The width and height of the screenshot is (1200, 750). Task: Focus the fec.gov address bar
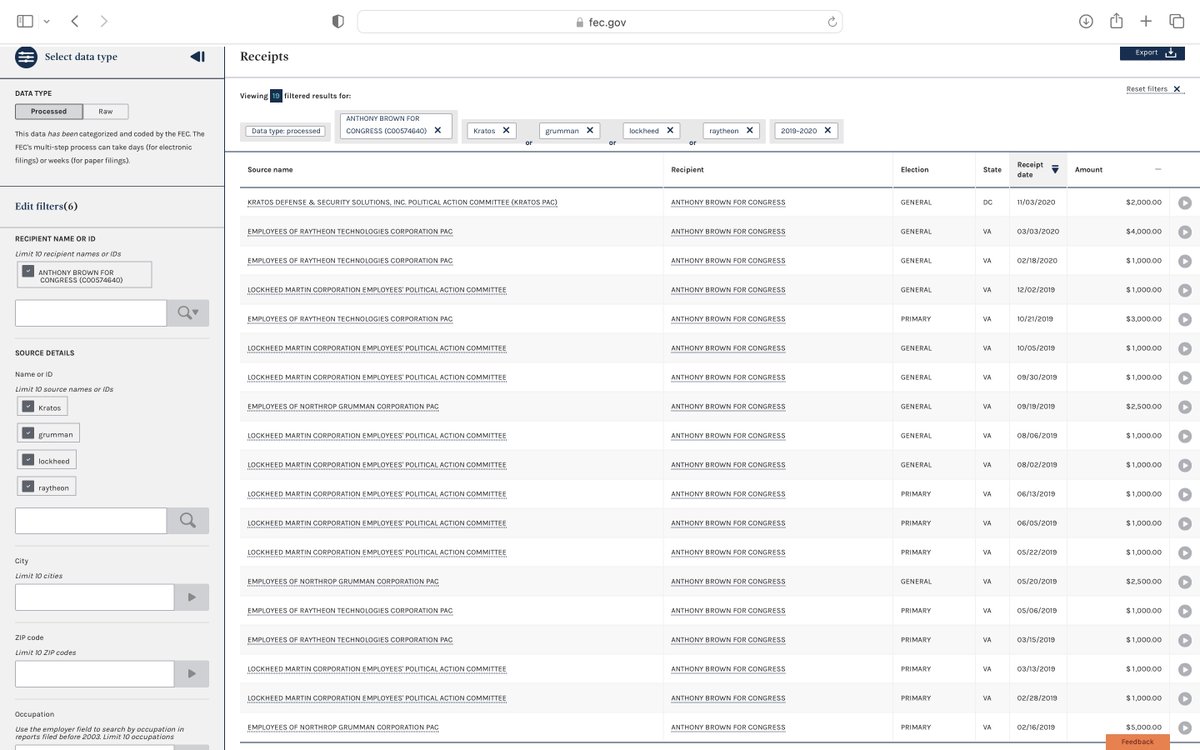click(600, 22)
